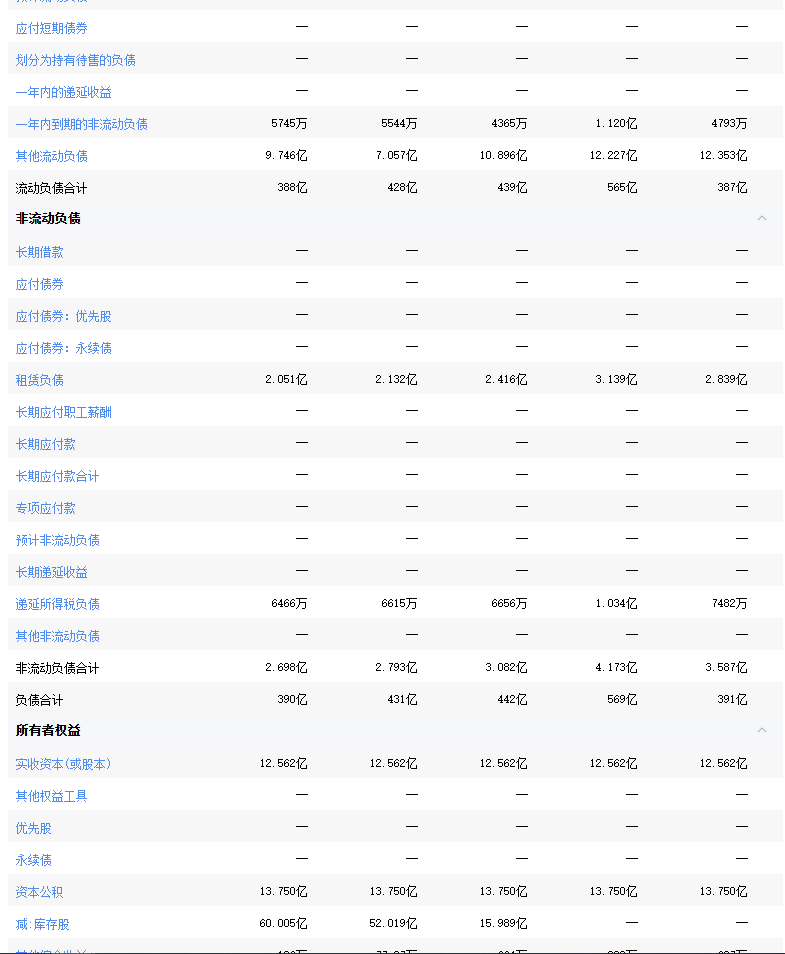Open the 长期借款 row link
The image size is (785, 954).
(39, 252)
